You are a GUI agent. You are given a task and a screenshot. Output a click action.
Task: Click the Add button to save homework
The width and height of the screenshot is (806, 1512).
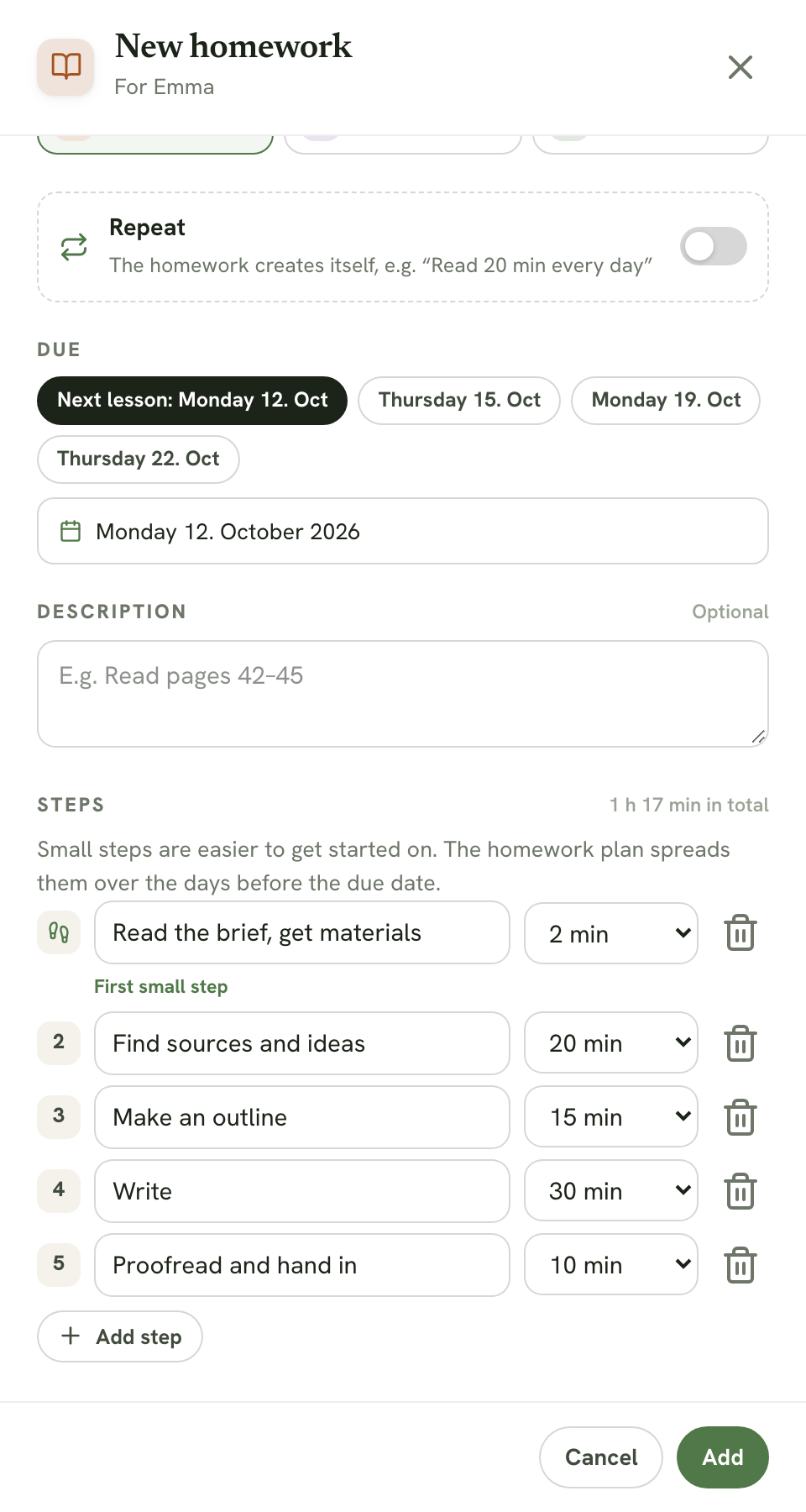point(723,1457)
